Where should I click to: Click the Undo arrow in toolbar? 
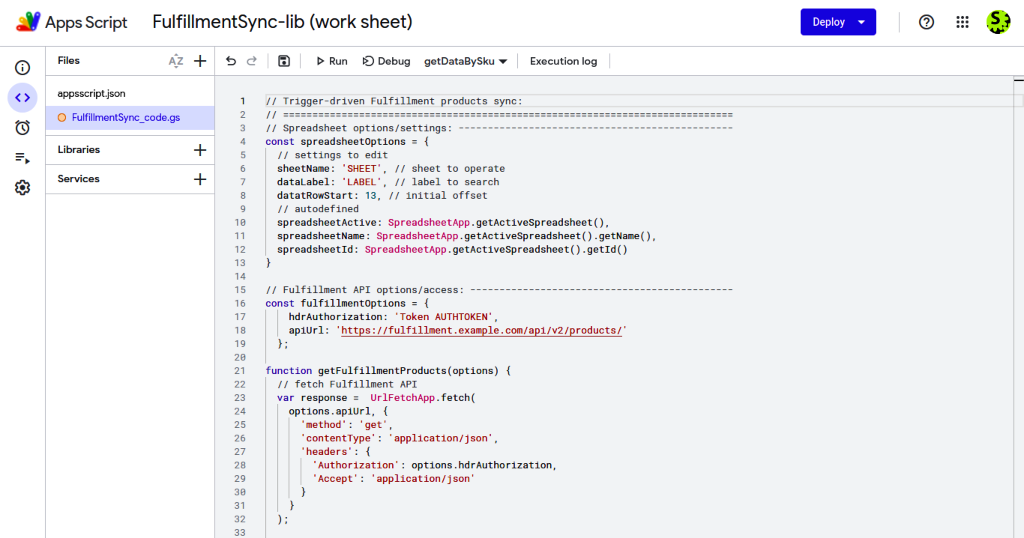231,61
